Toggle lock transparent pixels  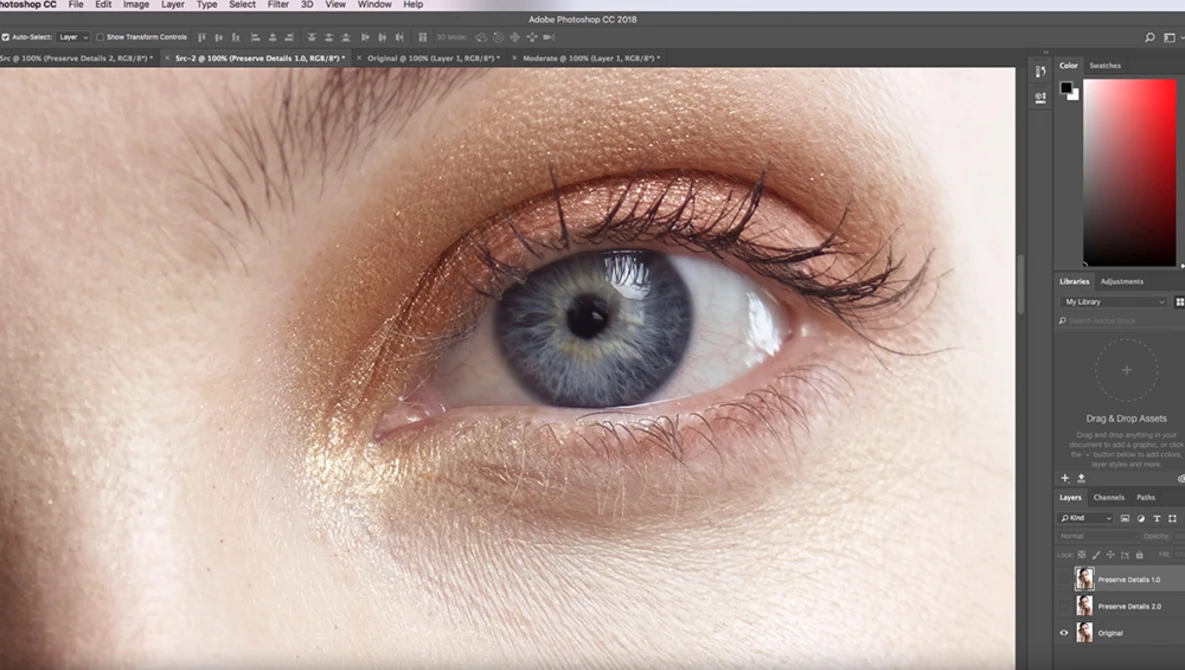1081,554
